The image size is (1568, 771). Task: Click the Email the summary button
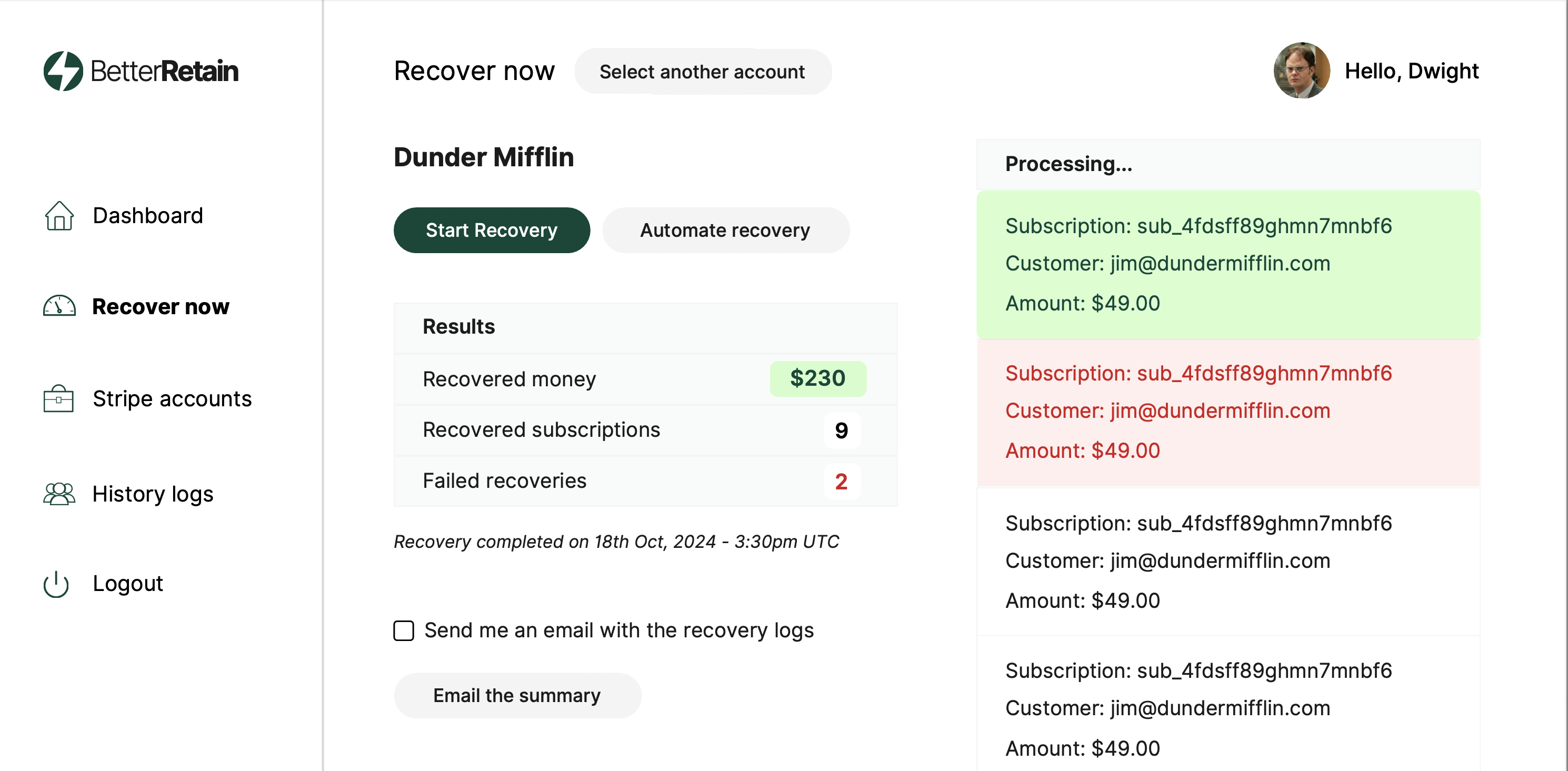pos(517,695)
